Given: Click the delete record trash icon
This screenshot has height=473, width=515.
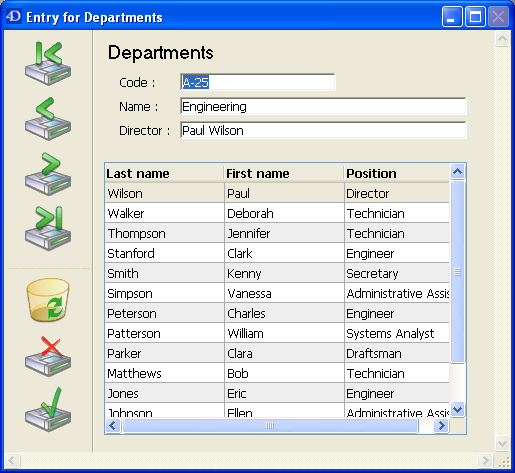Looking at the screenshot, I should (x=48, y=300).
